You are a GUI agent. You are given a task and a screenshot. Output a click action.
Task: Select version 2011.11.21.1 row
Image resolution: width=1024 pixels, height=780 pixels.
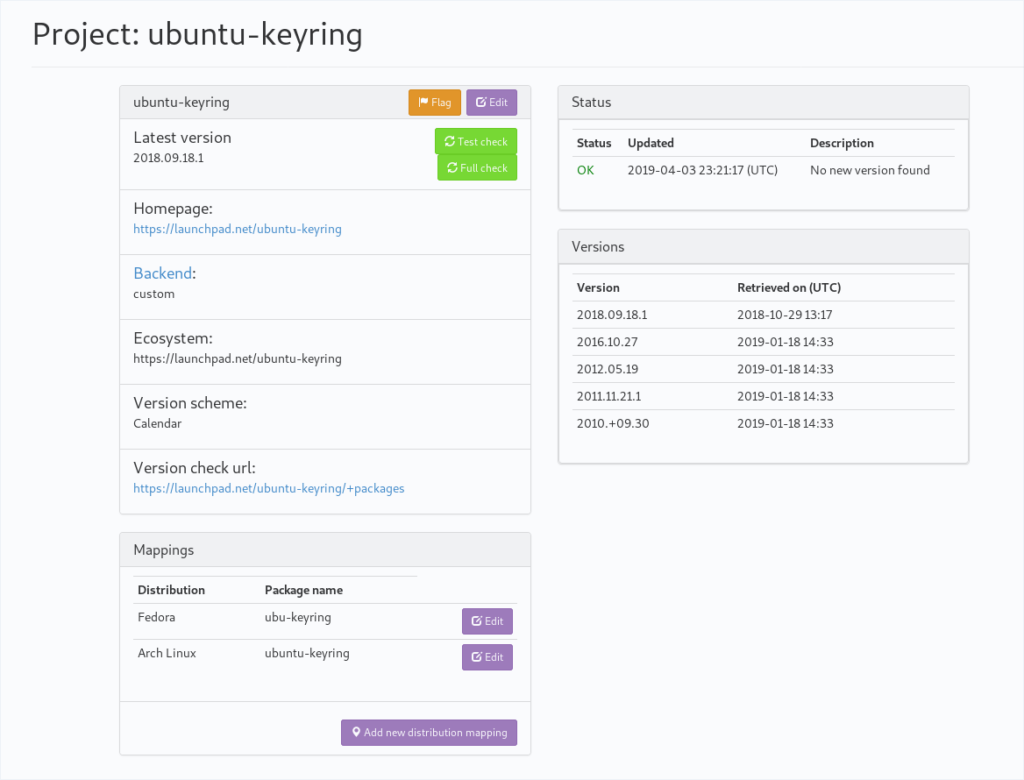763,397
